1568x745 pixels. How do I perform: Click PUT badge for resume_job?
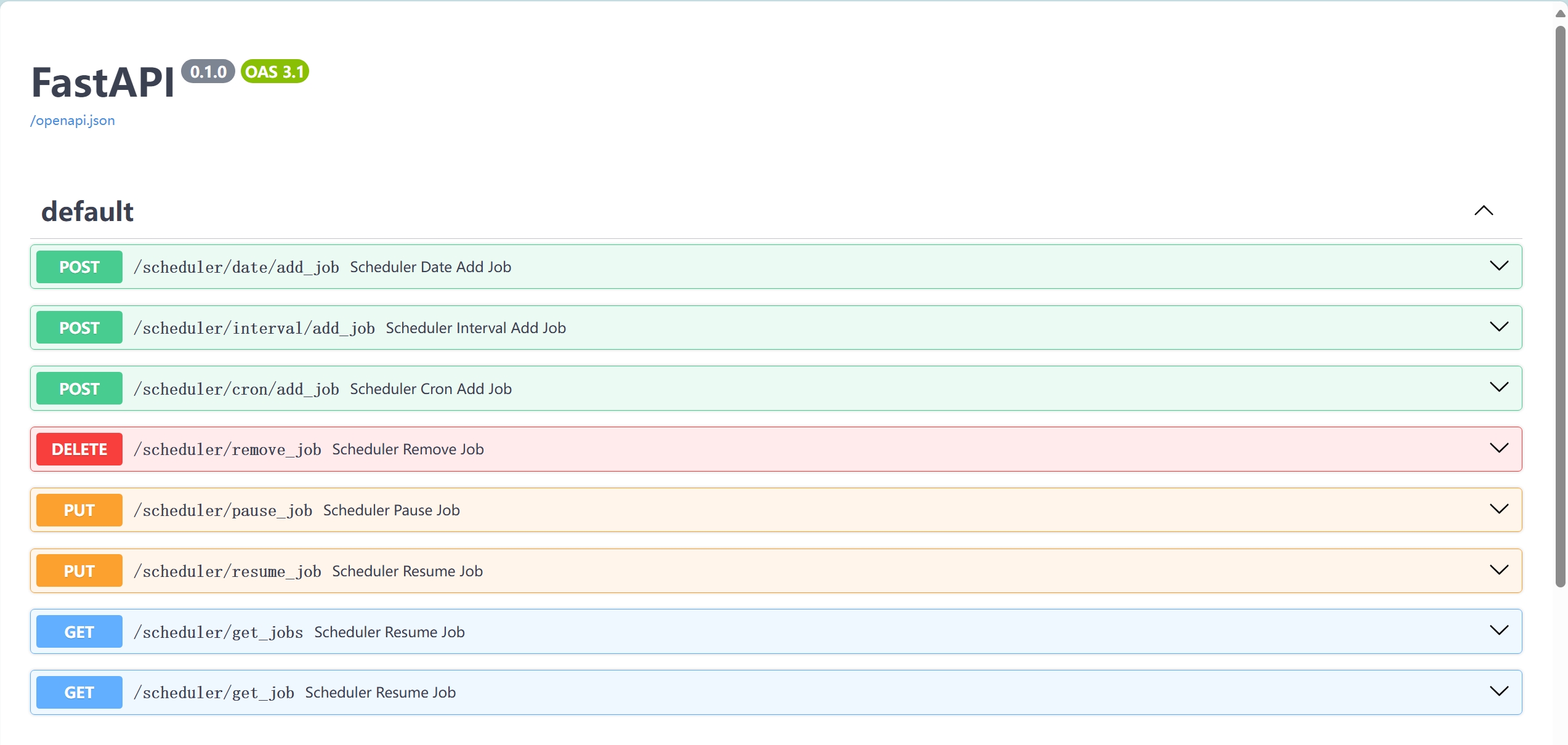79,571
